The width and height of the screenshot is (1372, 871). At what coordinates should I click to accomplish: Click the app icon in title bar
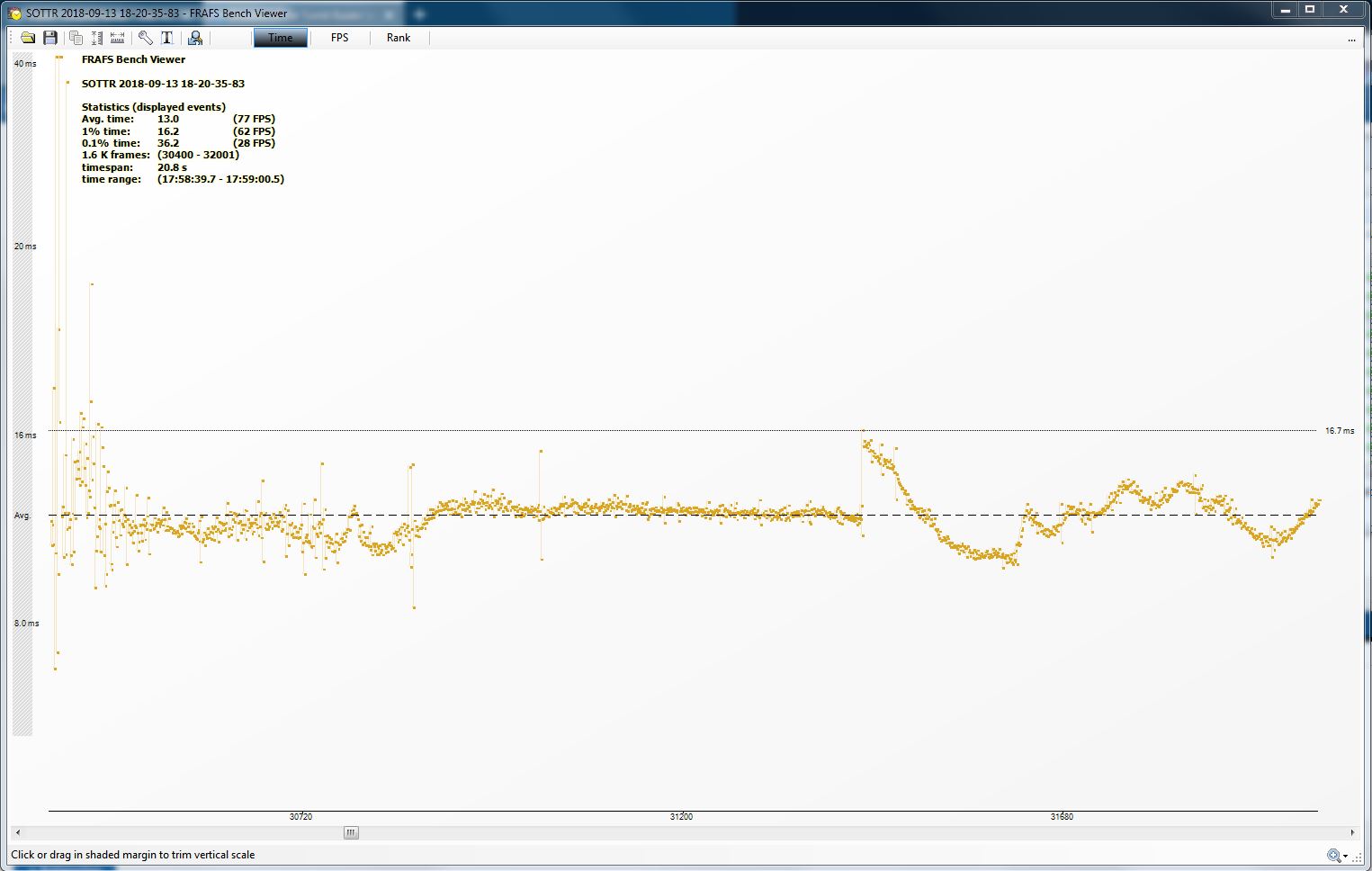tap(14, 13)
